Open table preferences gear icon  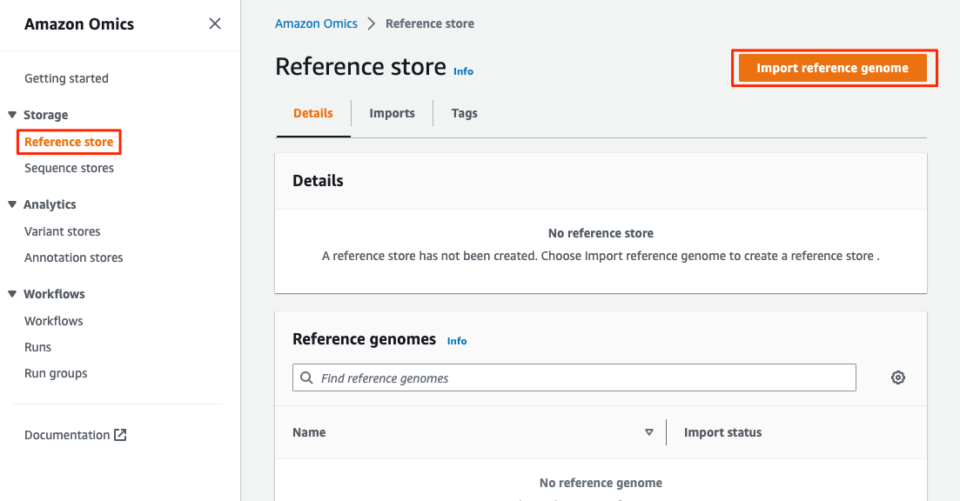tap(898, 377)
